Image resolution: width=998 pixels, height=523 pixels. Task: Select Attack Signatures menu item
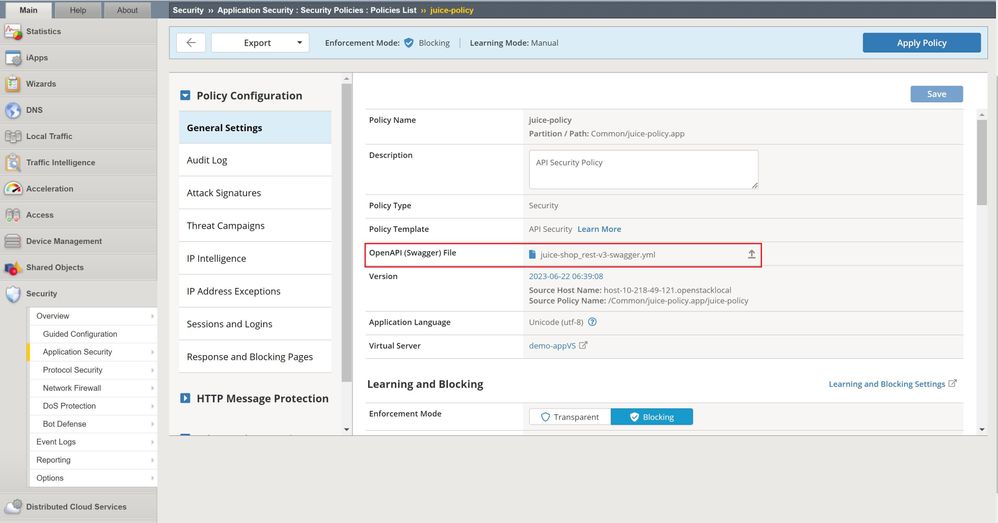(x=224, y=193)
